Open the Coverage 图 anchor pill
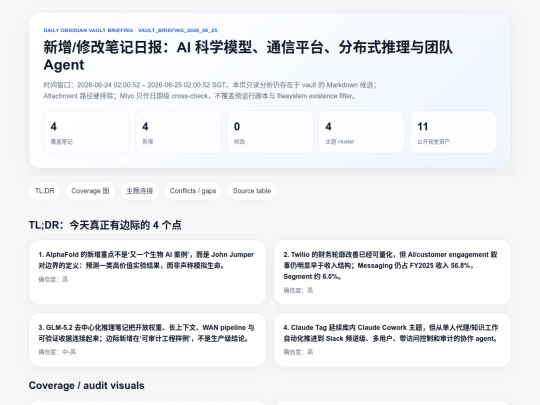 click(x=90, y=191)
